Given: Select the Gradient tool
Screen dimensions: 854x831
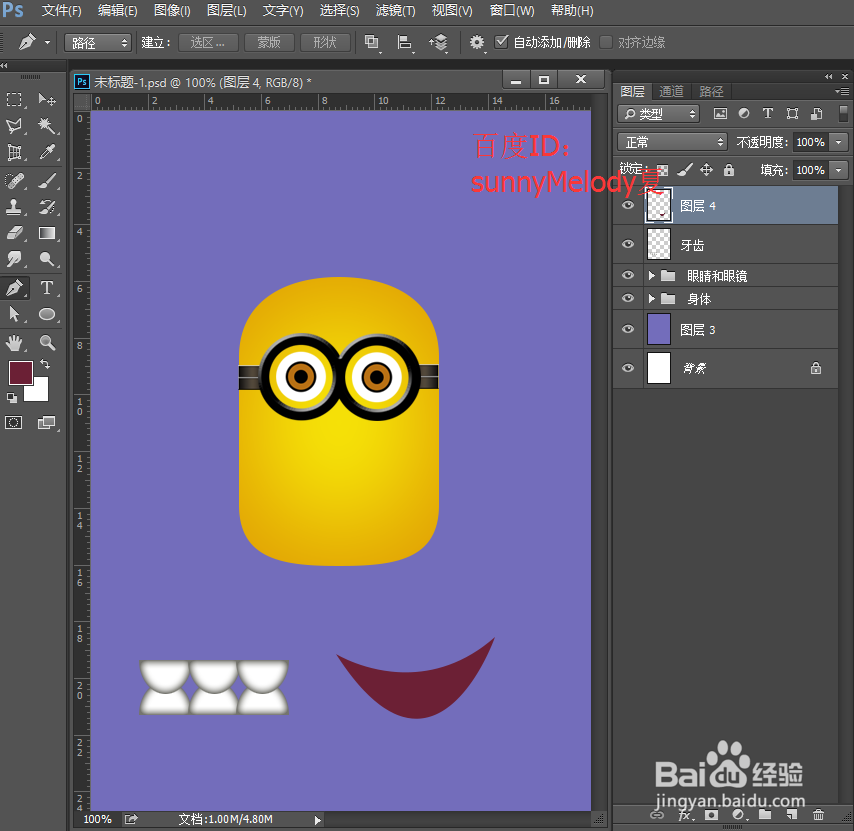Looking at the screenshot, I should (x=47, y=233).
